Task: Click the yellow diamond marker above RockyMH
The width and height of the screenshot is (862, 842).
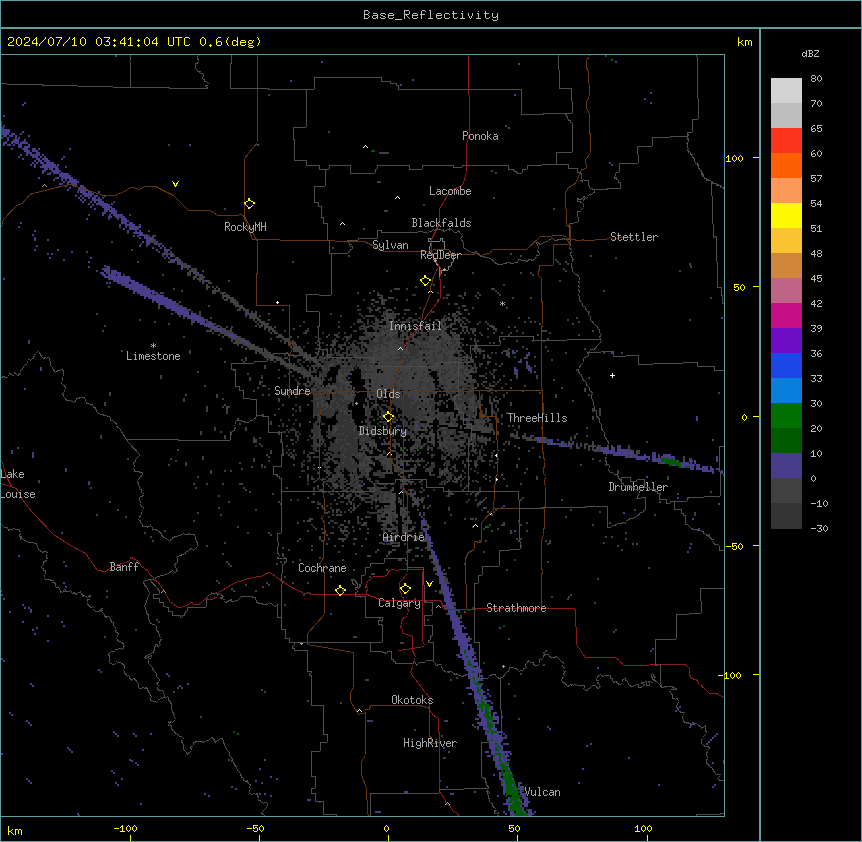Action: 250,204
